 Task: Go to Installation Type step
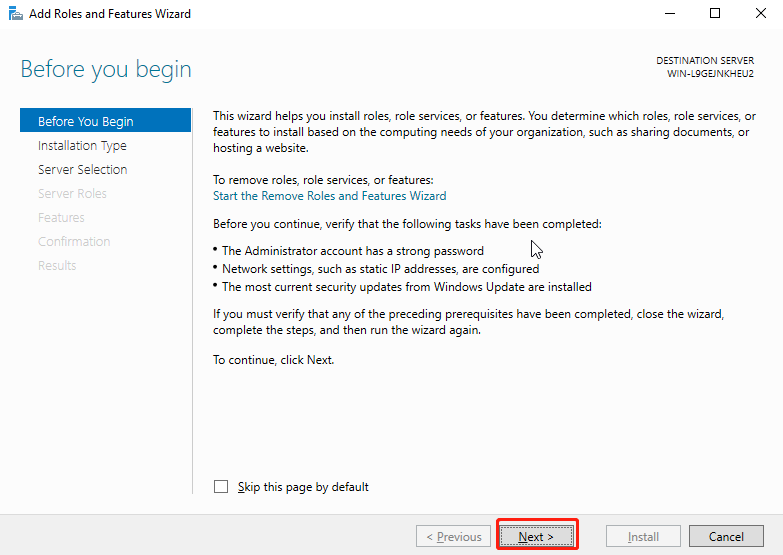point(82,146)
